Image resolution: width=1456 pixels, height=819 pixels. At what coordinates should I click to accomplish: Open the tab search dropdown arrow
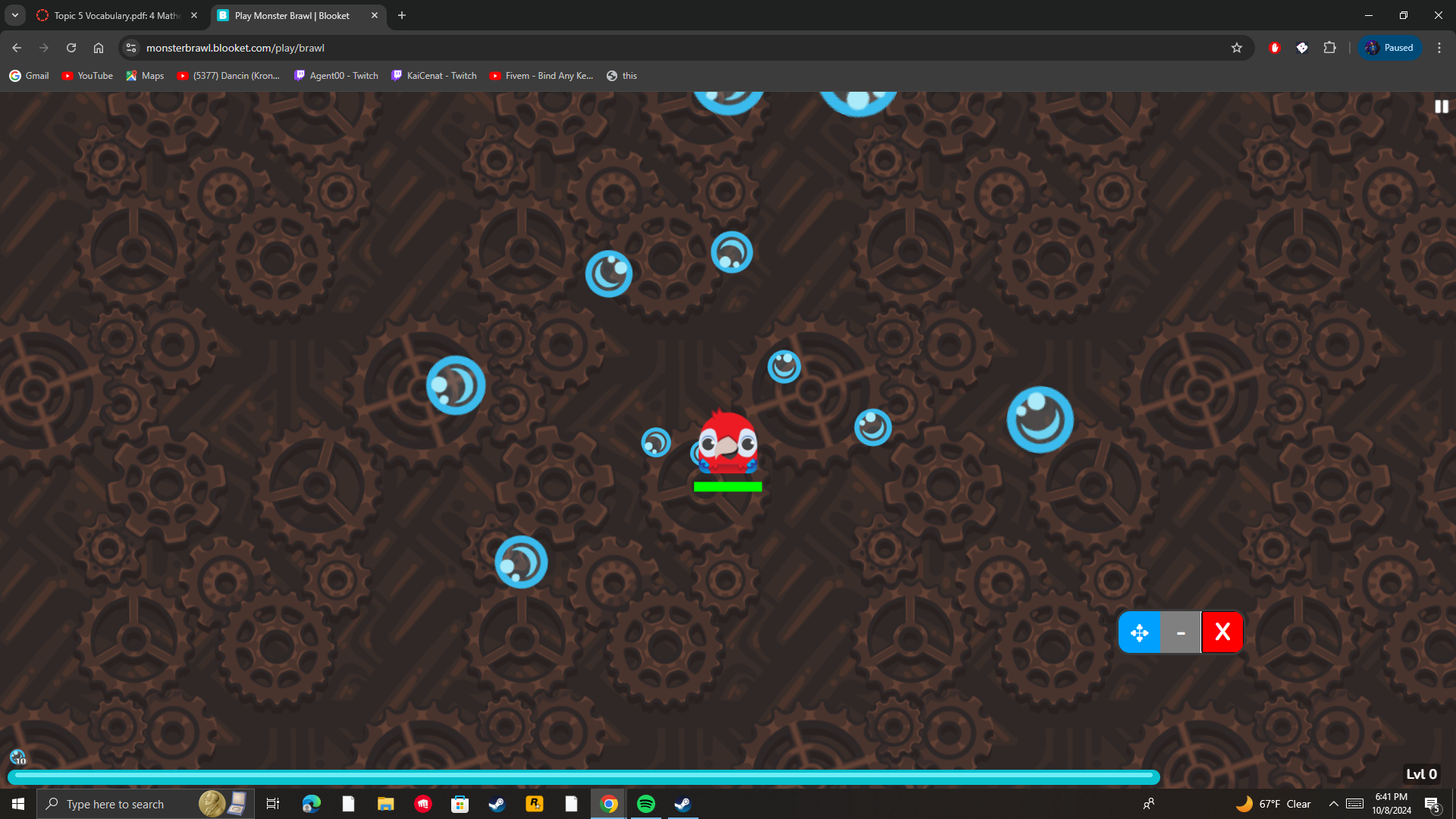[x=15, y=15]
